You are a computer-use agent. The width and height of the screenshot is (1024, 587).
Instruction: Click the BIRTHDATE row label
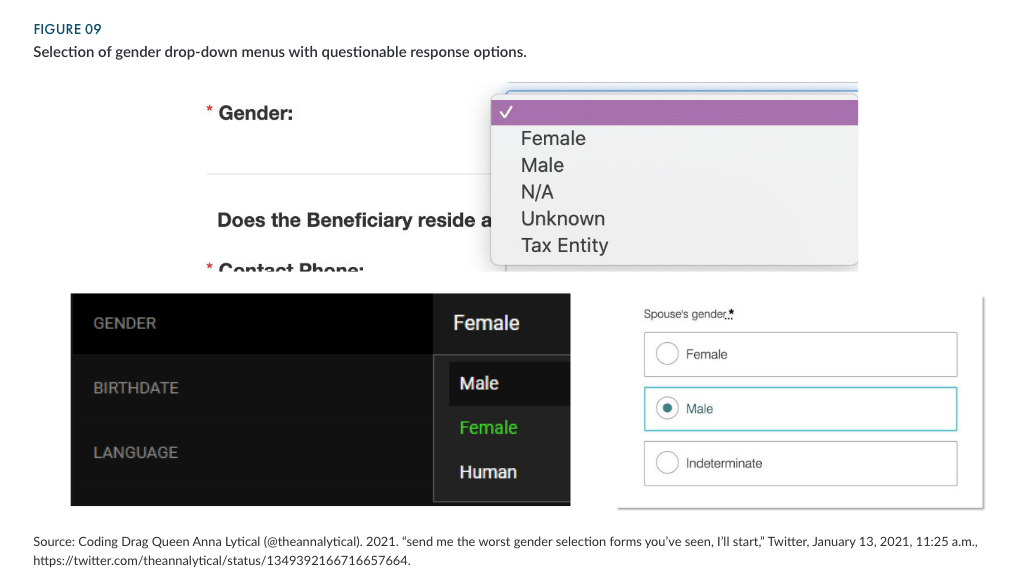coord(136,388)
